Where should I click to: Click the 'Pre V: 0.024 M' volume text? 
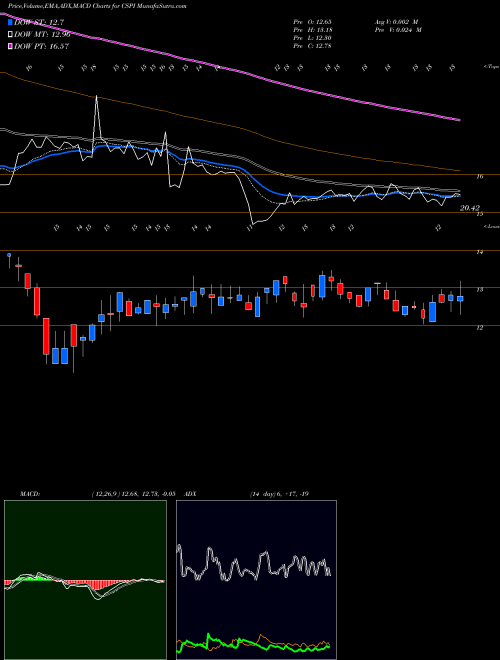click(398, 30)
